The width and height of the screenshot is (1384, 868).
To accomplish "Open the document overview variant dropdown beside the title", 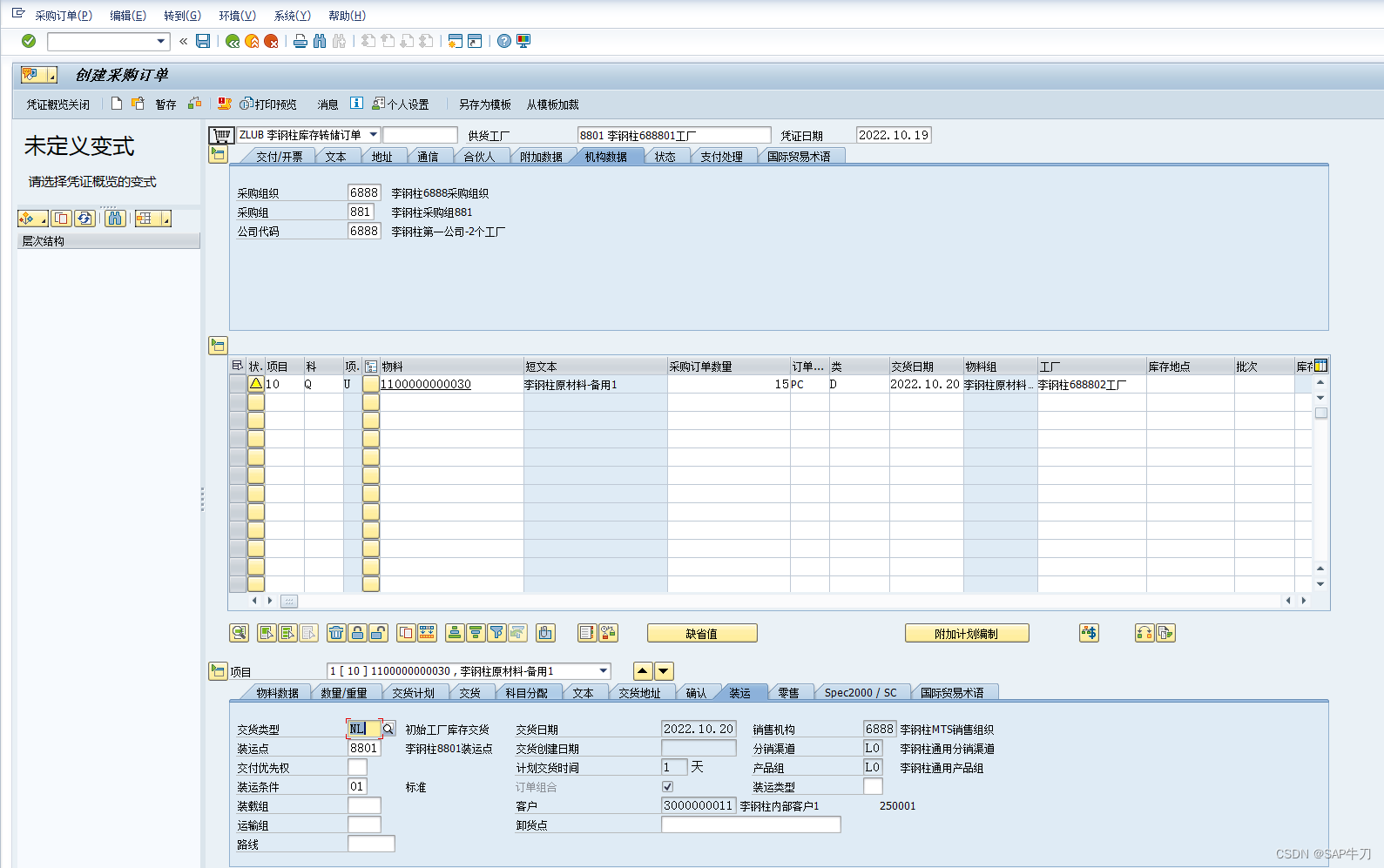I will click(39, 76).
